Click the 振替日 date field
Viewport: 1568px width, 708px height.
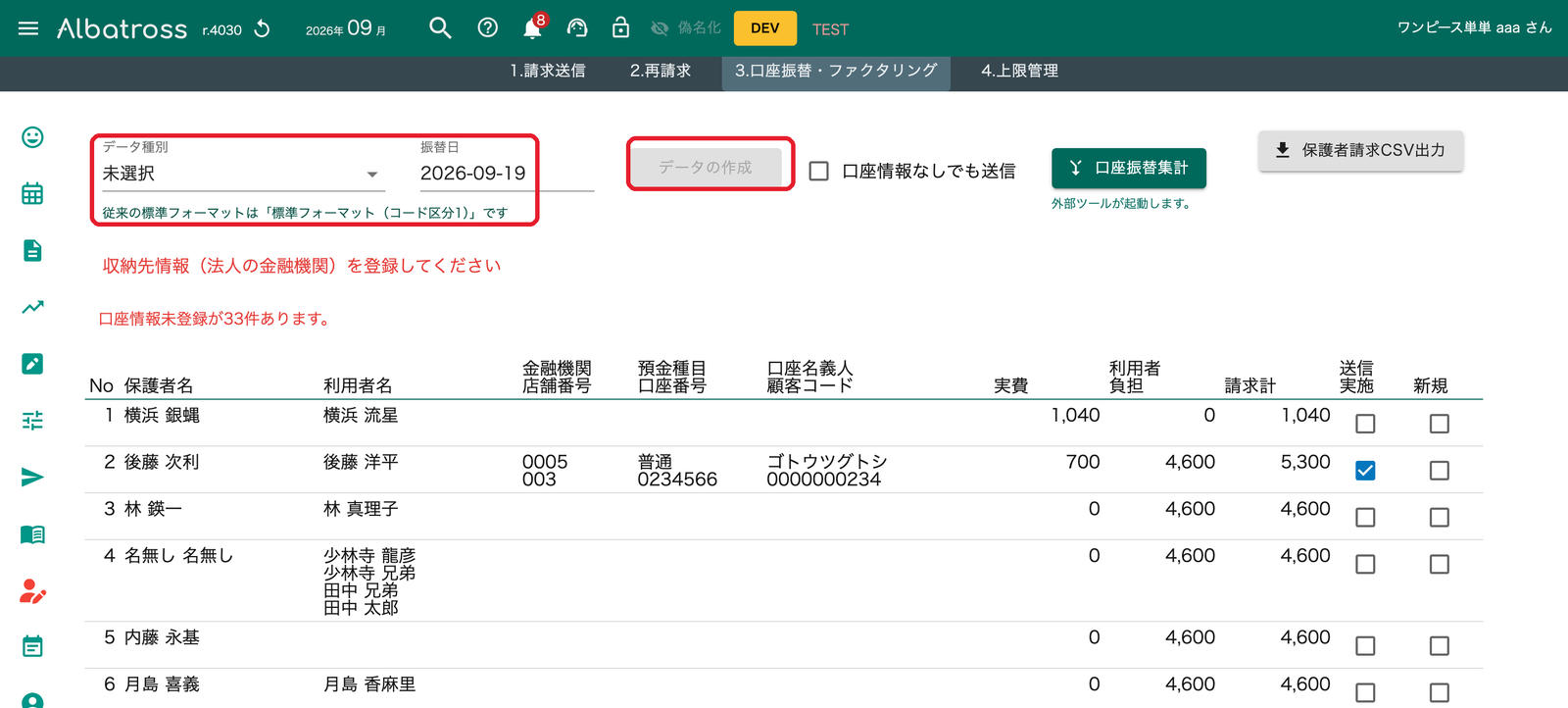507,174
